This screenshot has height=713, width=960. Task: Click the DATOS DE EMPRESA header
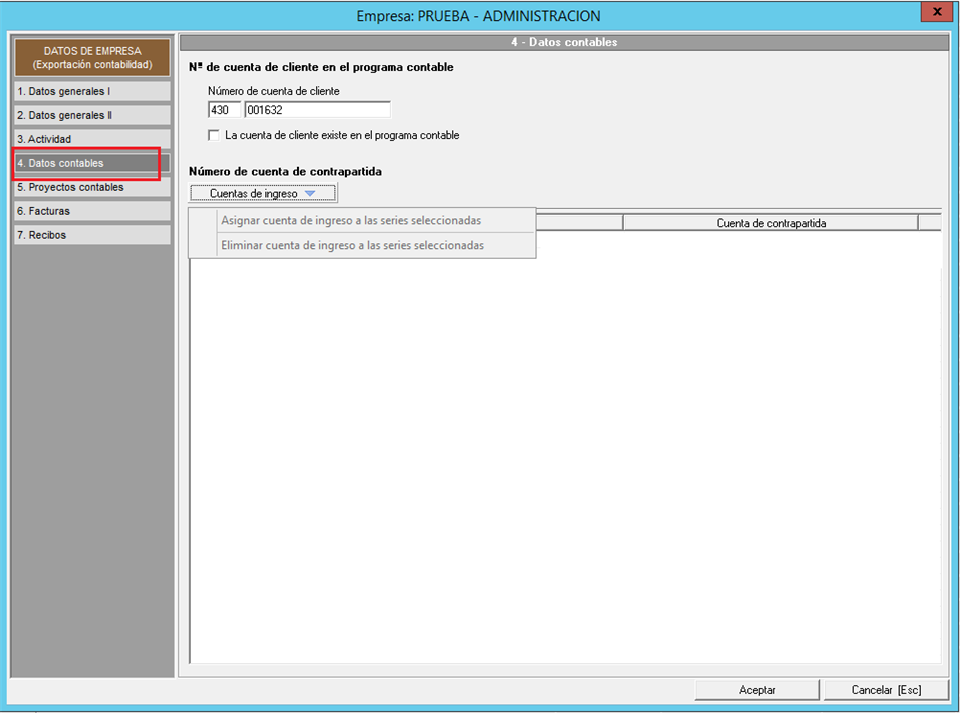click(x=92, y=58)
